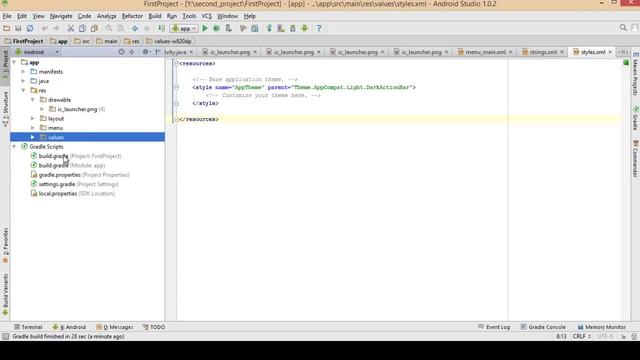The image size is (640, 360).
Task: Expand the manifests folder
Action: tap(23, 71)
